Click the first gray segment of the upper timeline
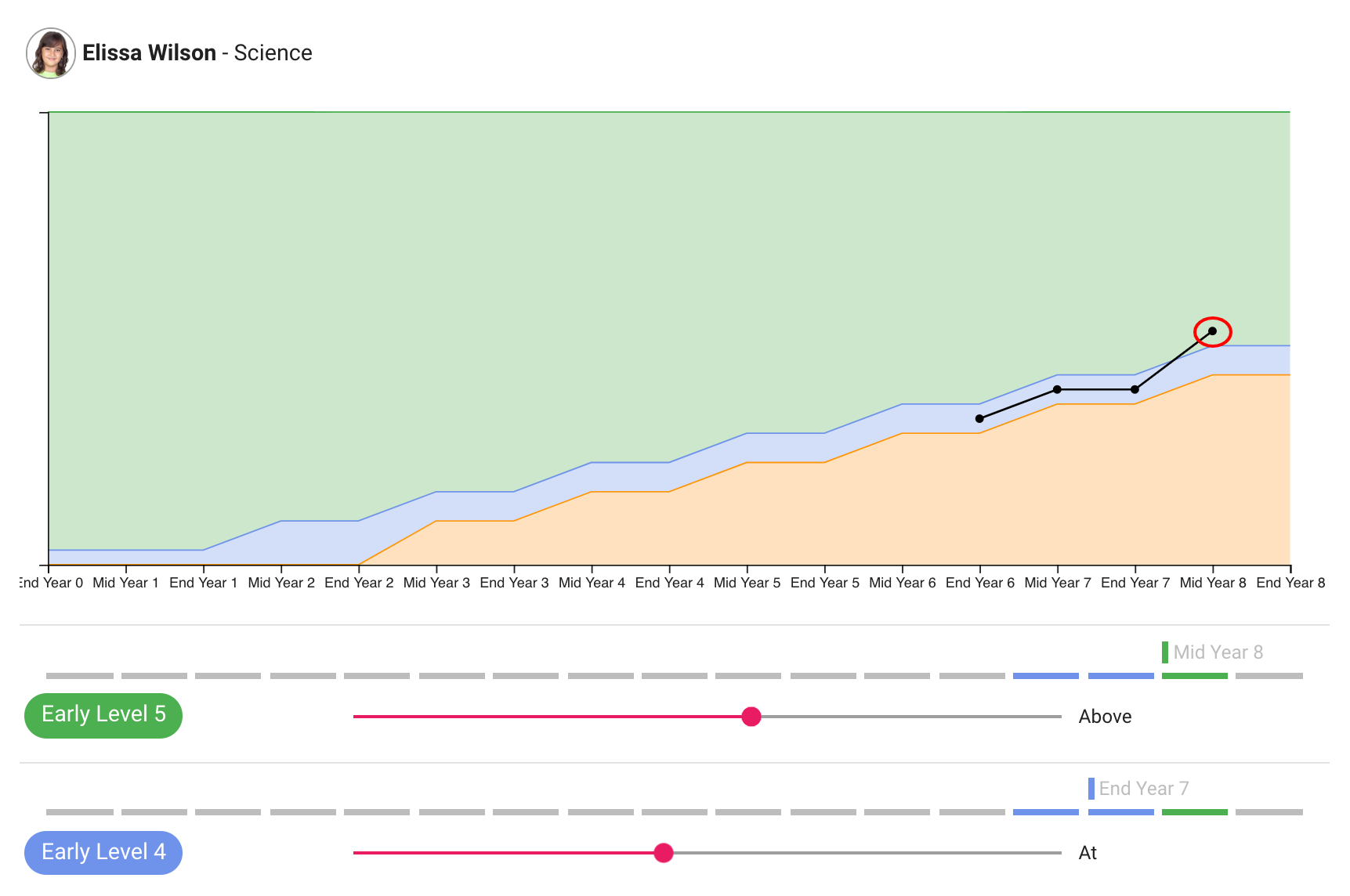This screenshot has width=1350, height=896. click(x=79, y=676)
